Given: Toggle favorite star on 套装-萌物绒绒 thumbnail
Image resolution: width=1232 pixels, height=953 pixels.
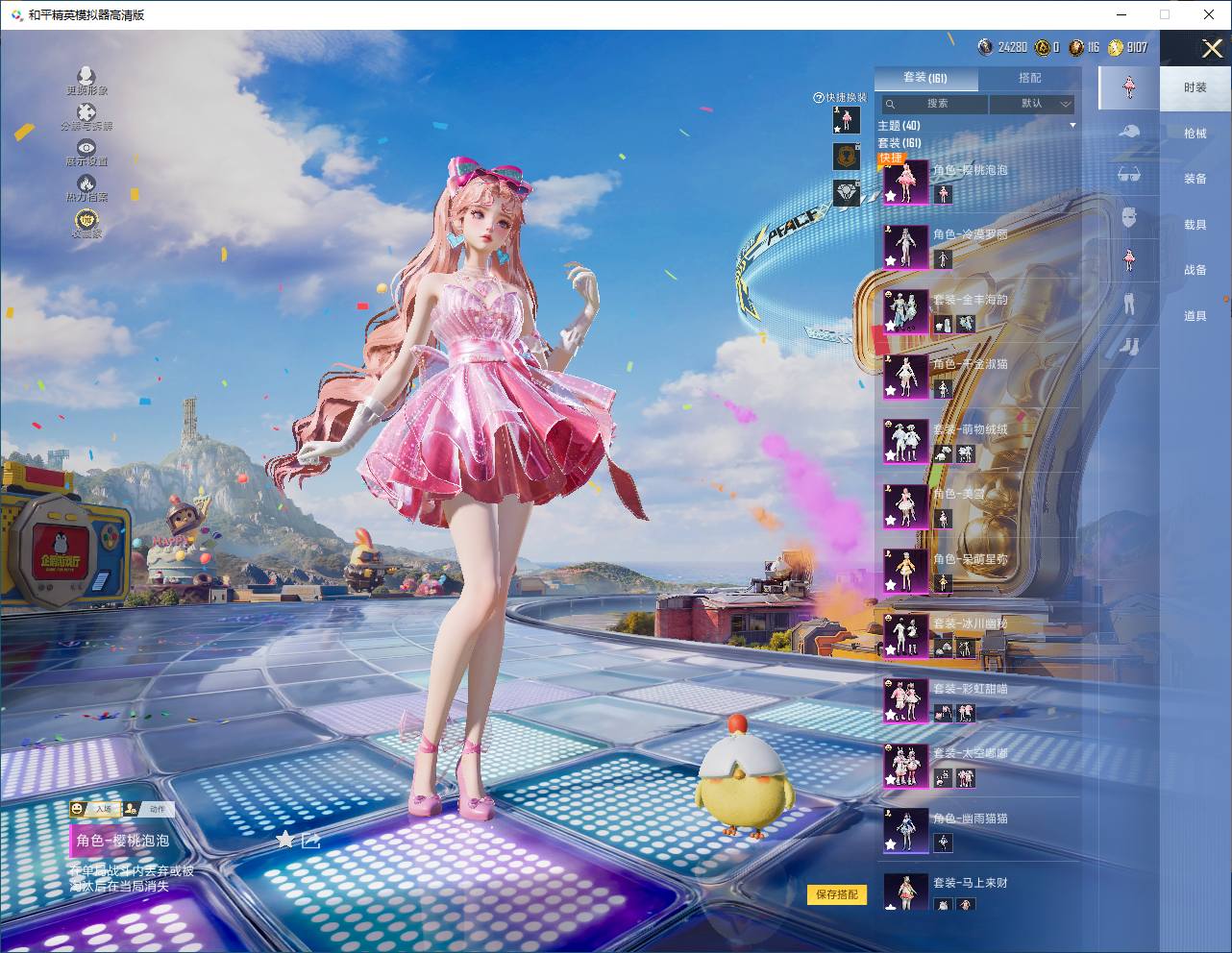Looking at the screenshot, I should (x=891, y=455).
